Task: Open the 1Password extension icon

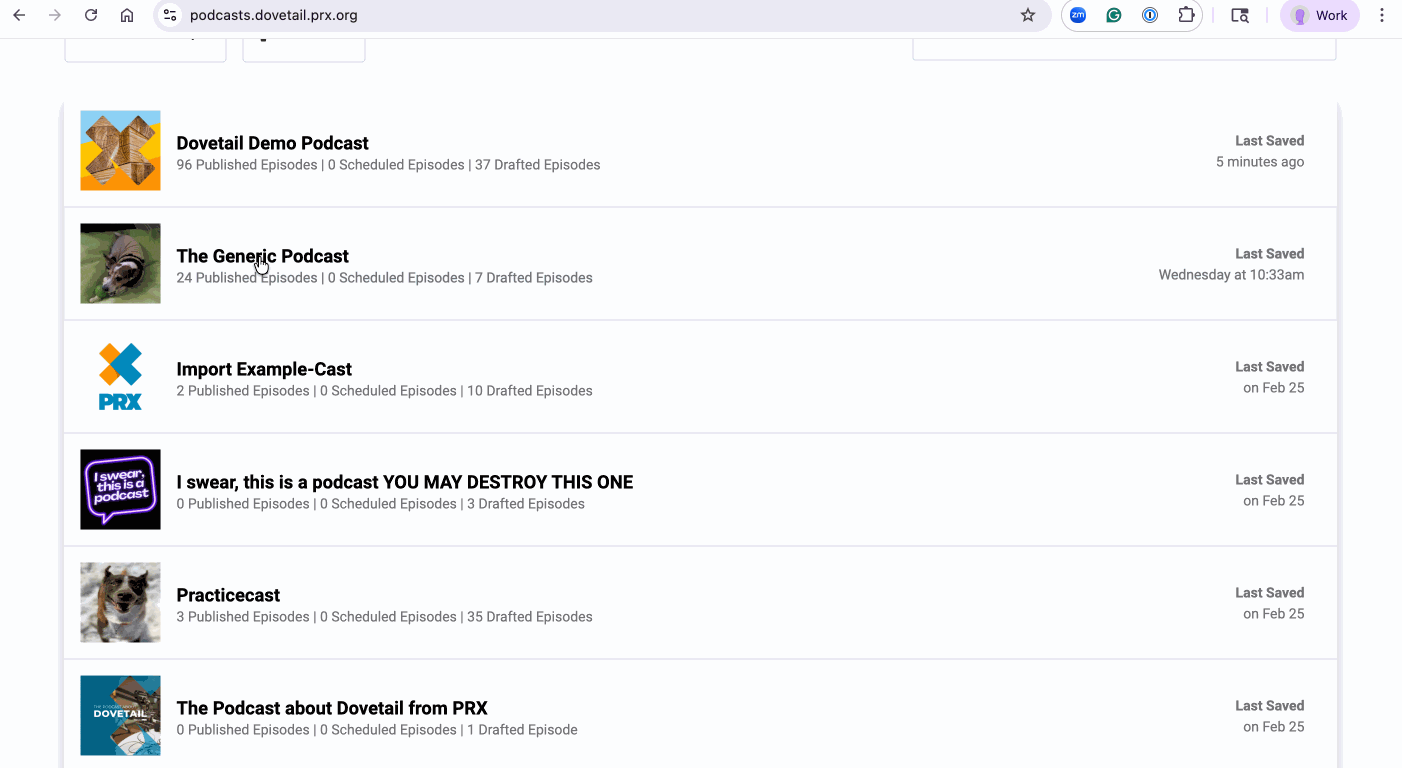Action: click(1150, 15)
